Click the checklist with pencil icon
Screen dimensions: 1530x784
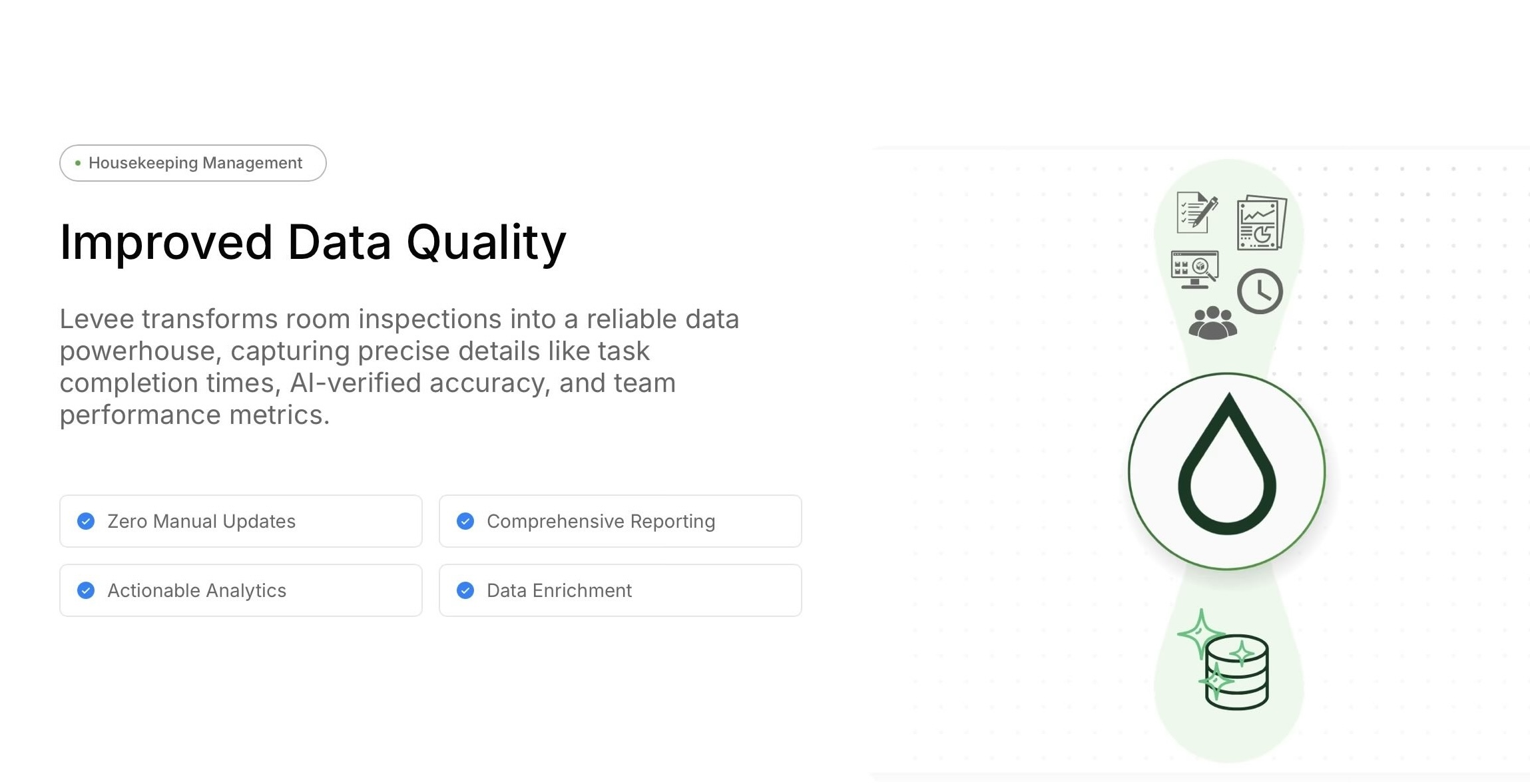(x=1196, y=212)
